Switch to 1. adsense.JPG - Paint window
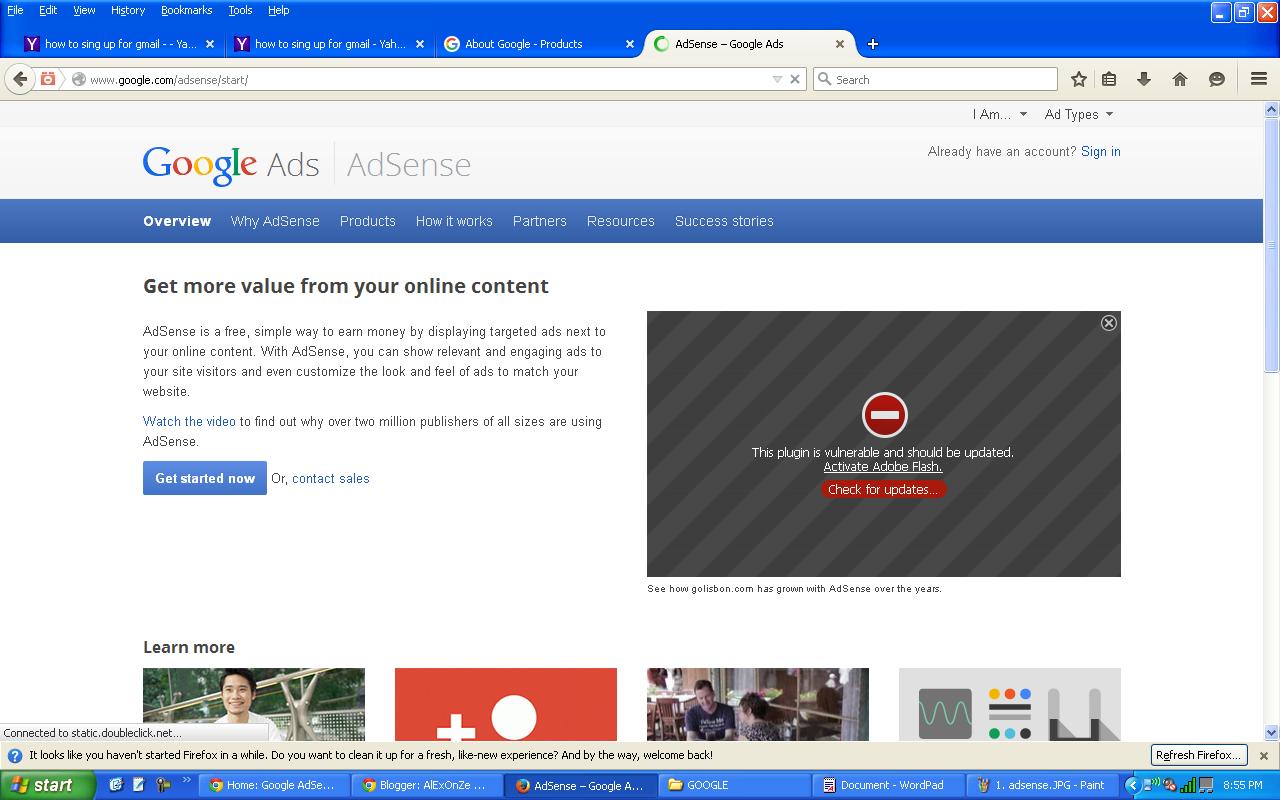The height and width of the screenshot is (800, 1280). point(1040,785)
